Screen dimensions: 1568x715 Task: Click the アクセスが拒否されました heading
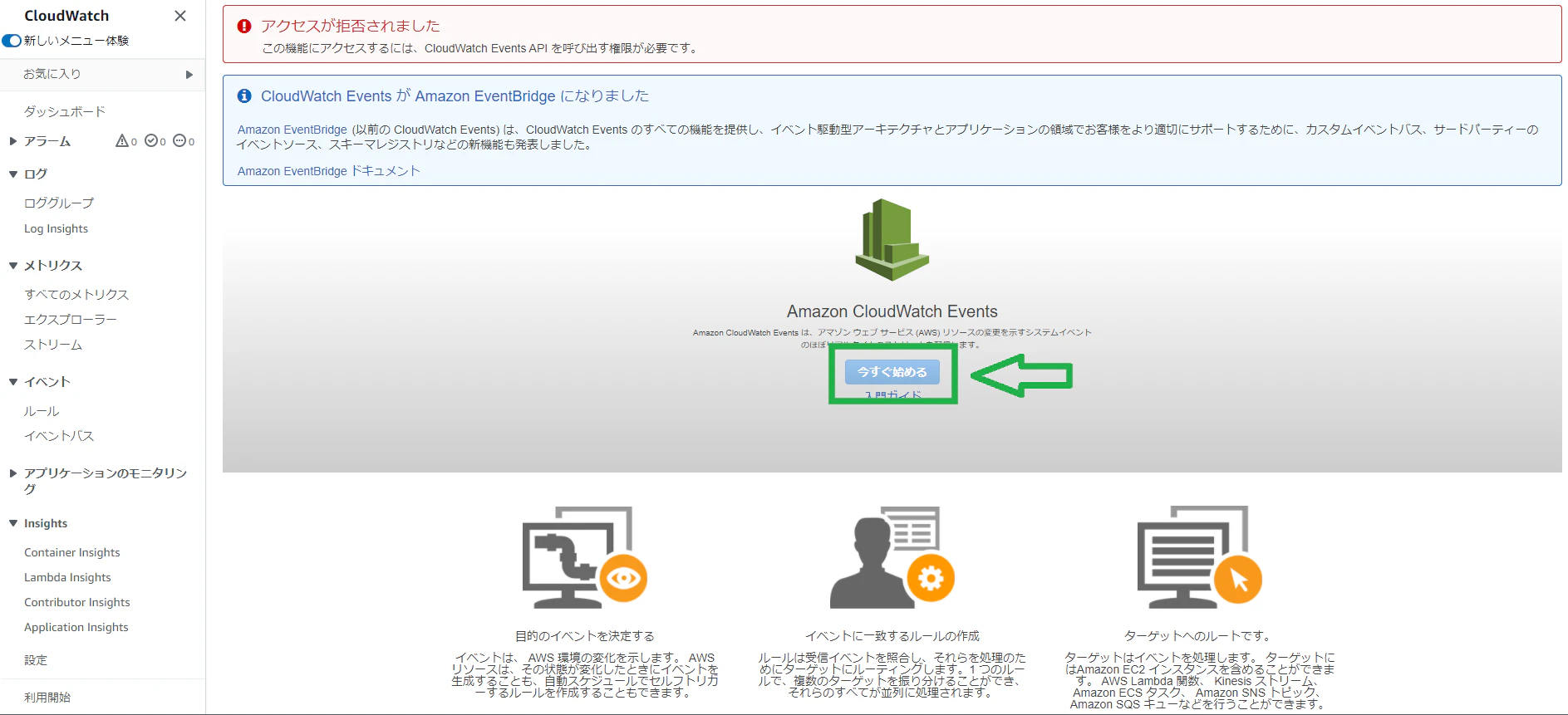(351, 27)
